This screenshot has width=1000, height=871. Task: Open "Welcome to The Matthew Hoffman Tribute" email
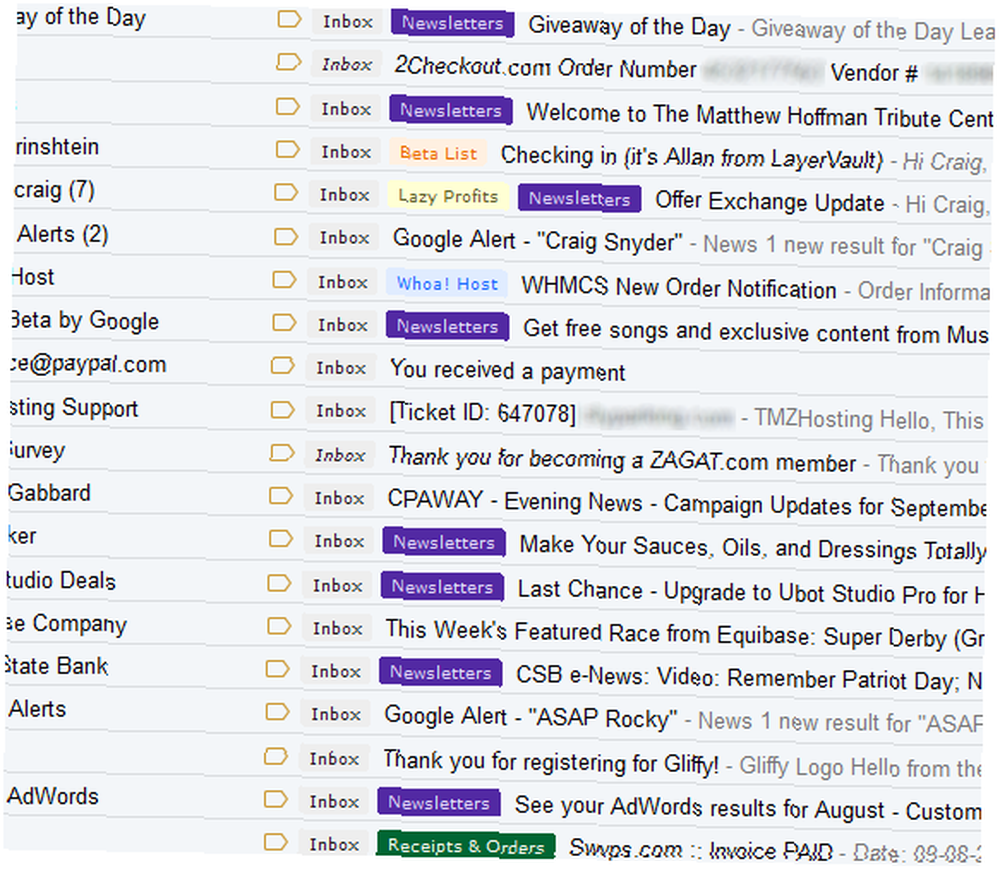click(760, 116)
